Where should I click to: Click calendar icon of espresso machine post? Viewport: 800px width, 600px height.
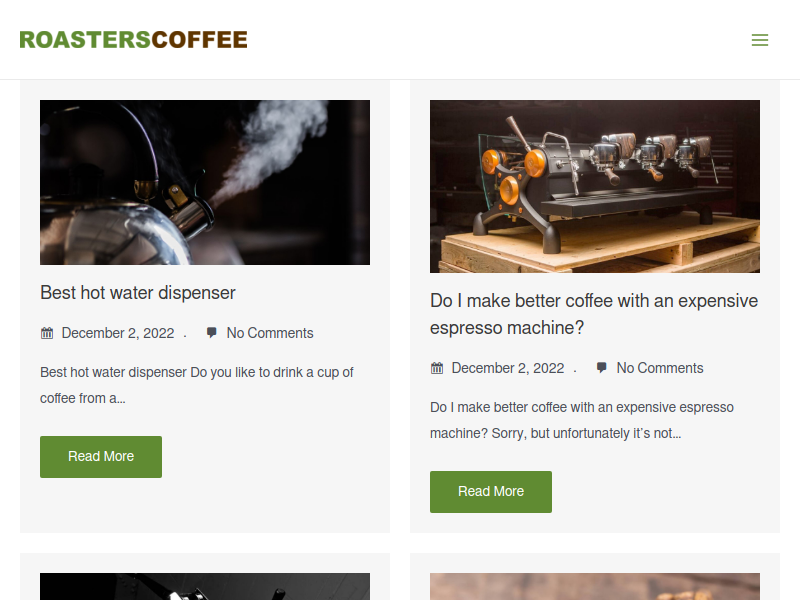(437, 368)
